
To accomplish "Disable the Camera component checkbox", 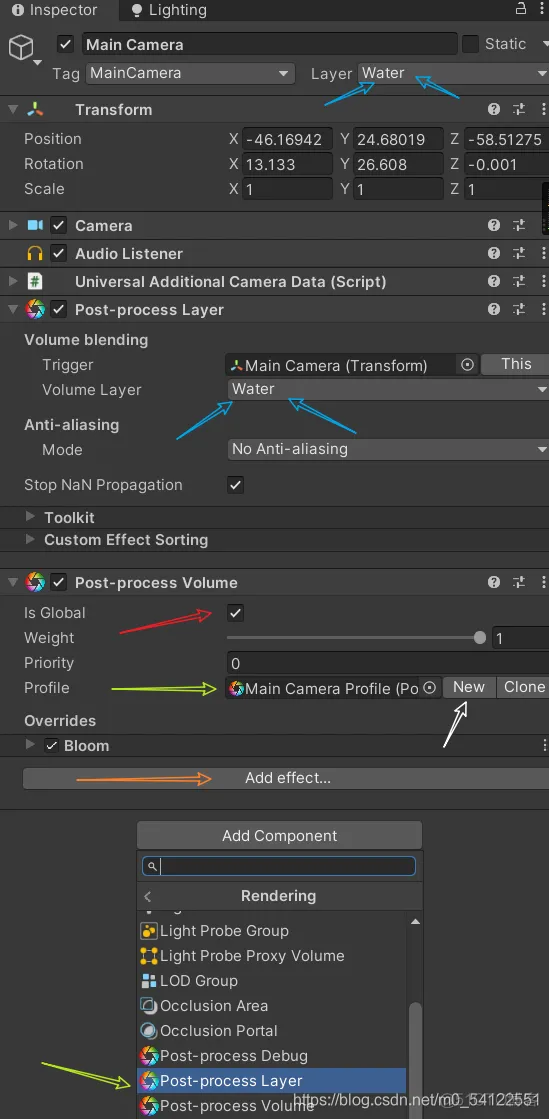I will [59, 226].
